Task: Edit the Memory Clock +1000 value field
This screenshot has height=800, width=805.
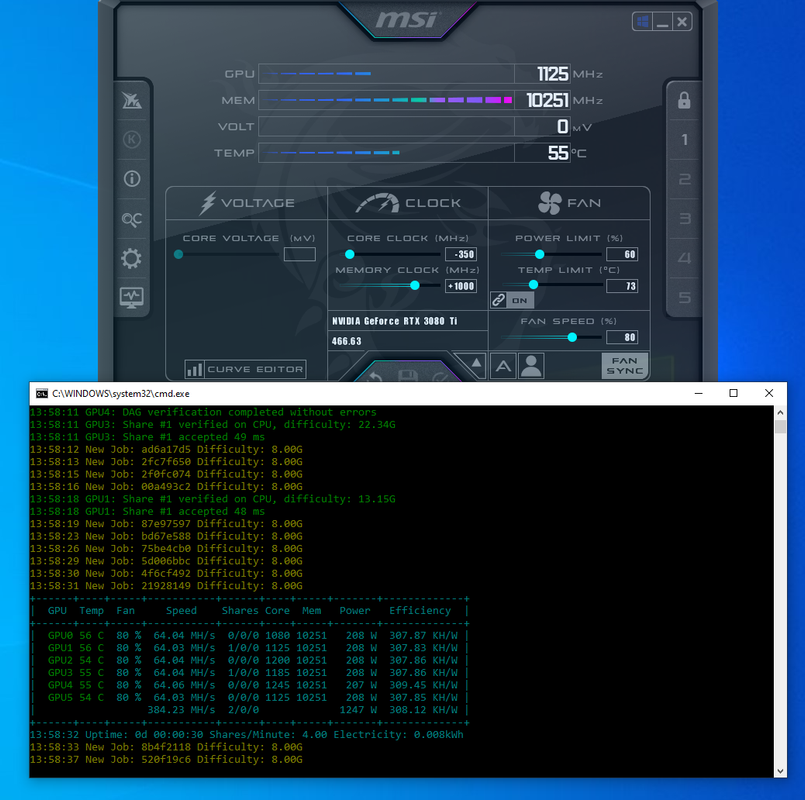Action: [x=461, y=286]
